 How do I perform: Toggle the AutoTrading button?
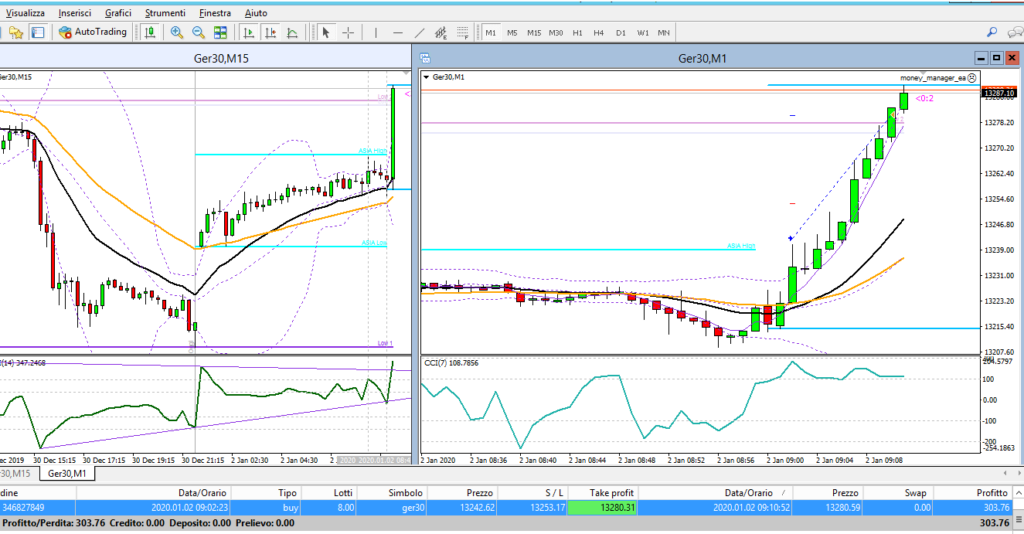point(93,32)
